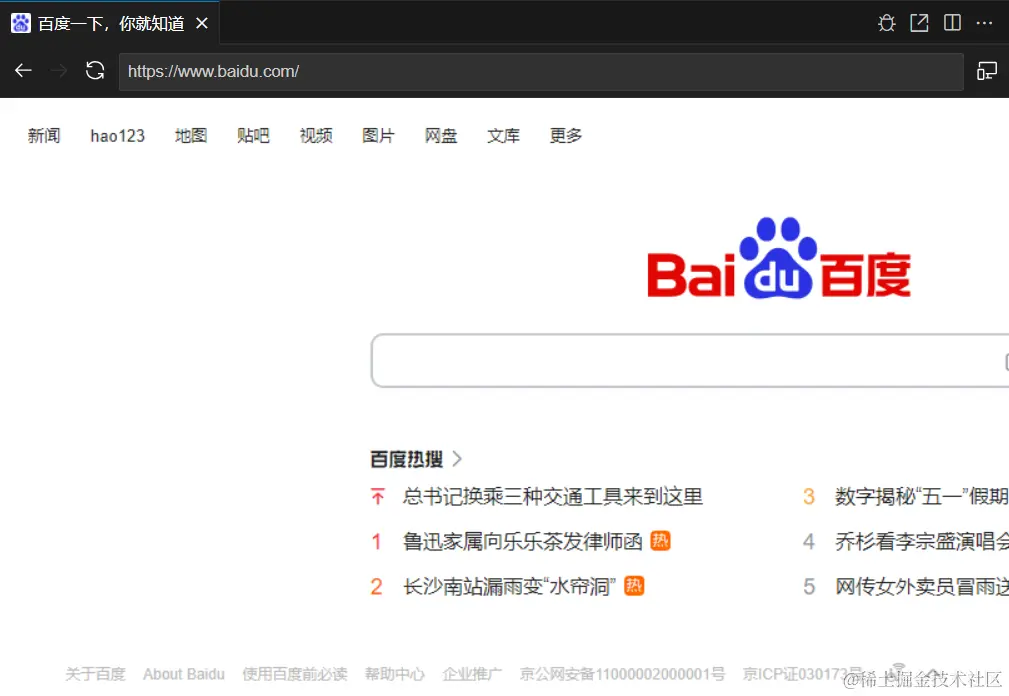This screenshot has height=696, width=1009.
Task: Open the 地图 link
Action: (x=190, y=136)
